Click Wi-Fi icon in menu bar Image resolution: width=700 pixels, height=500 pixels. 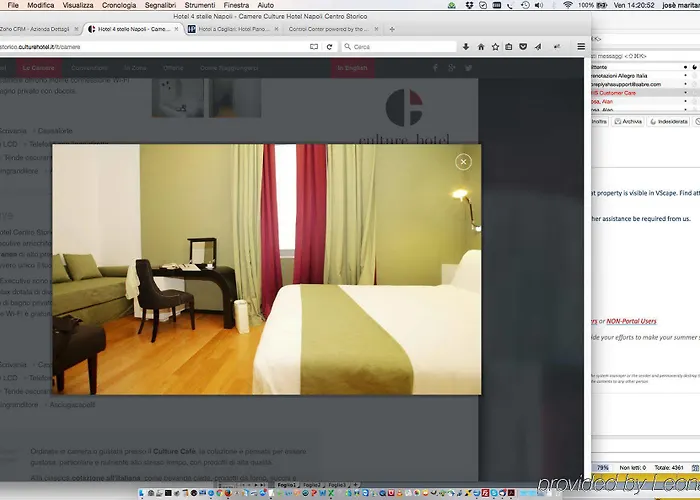pyautogui.click(x=567, y=5)
